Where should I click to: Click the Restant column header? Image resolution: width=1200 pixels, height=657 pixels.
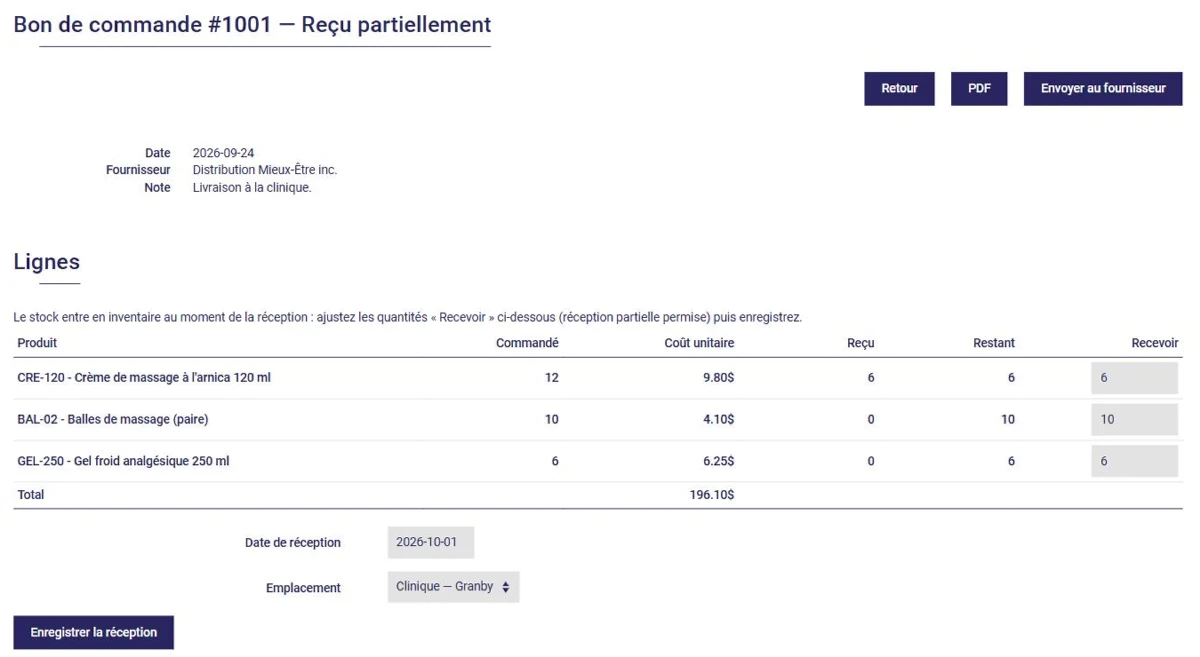pyautogui.click(x=994, y=343)
